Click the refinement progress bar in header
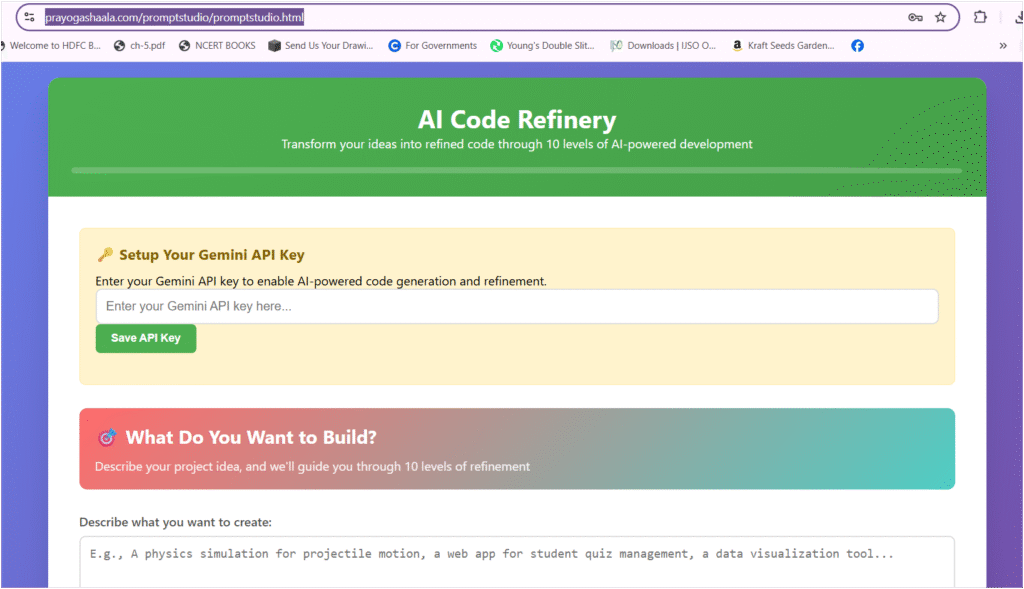The image size is (1024, 589). (516, 171)
